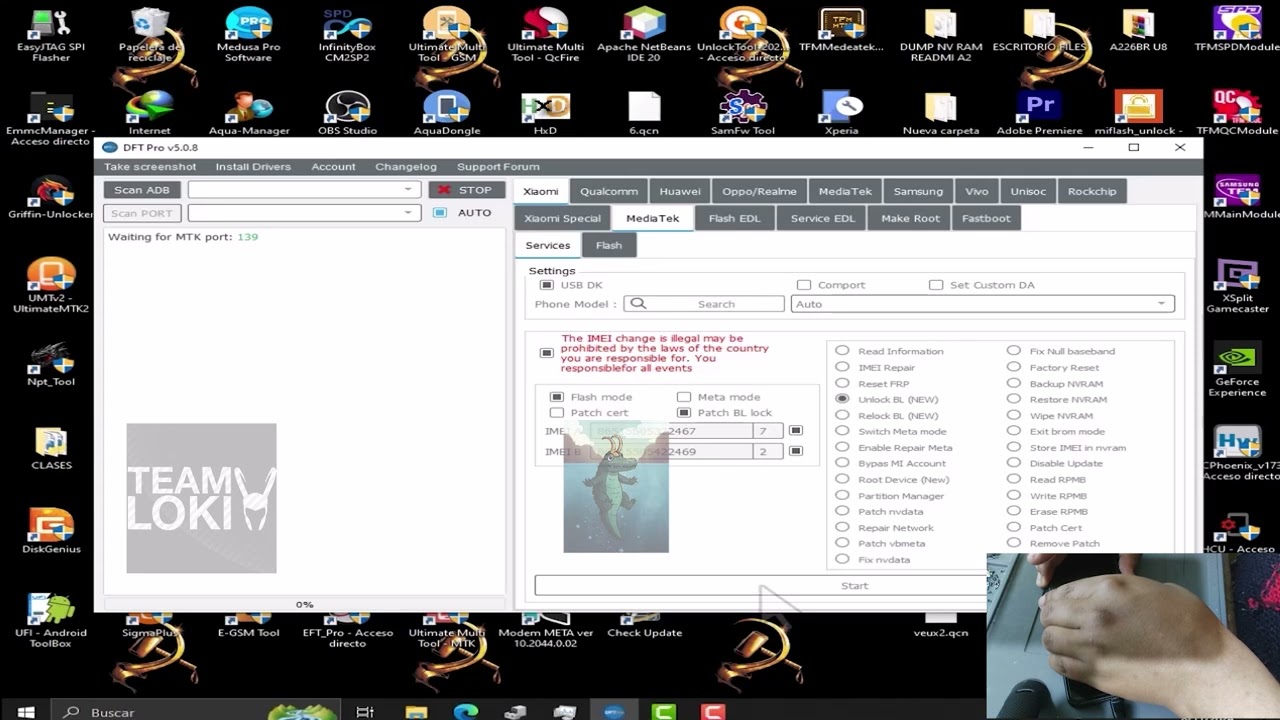The image size is (1280, 720).
Task: Open the Aqua-Manager desktop shortcut
Action: click(x=249, y=113)
